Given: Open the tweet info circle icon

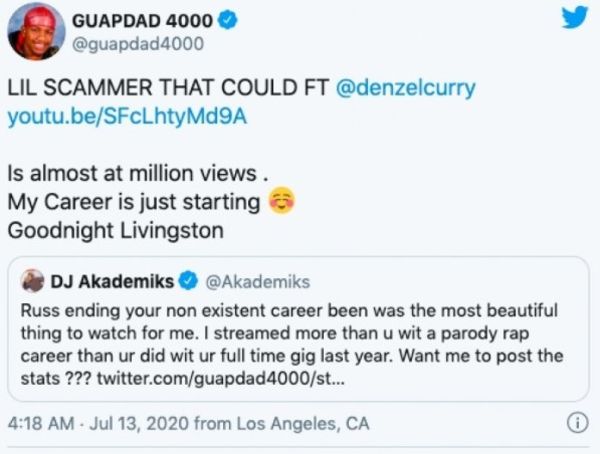Looking at the screenshot, I should 577,423.
